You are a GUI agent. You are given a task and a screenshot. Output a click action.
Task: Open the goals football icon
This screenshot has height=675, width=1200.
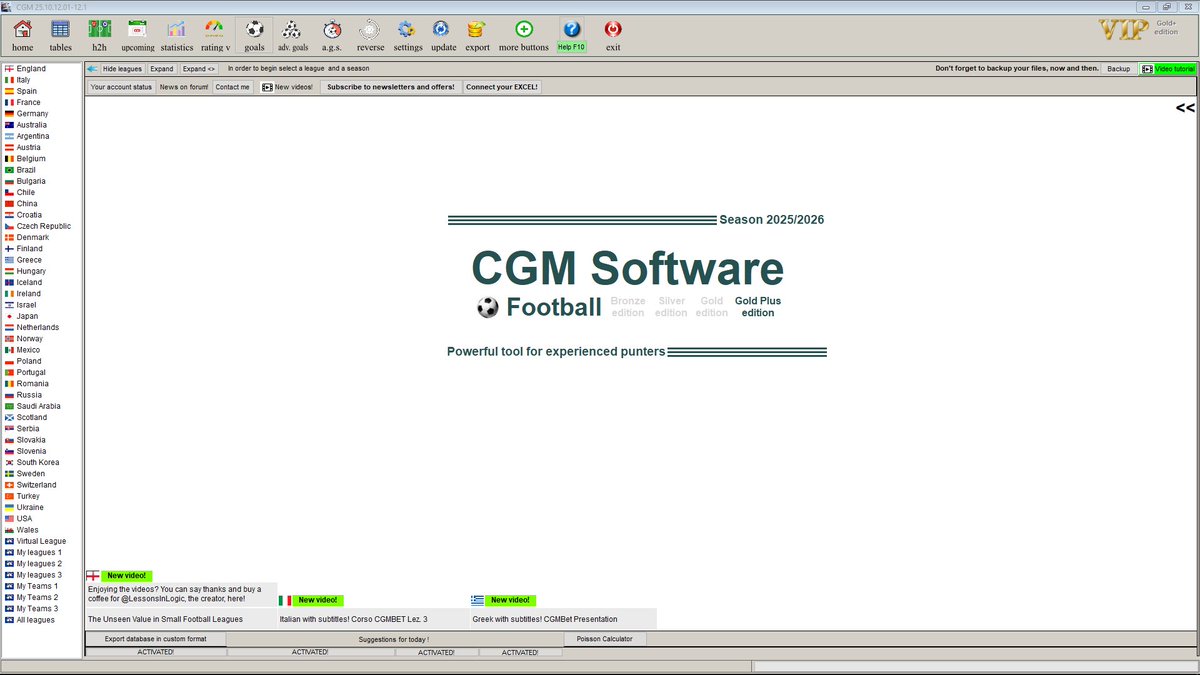(254, 35)
